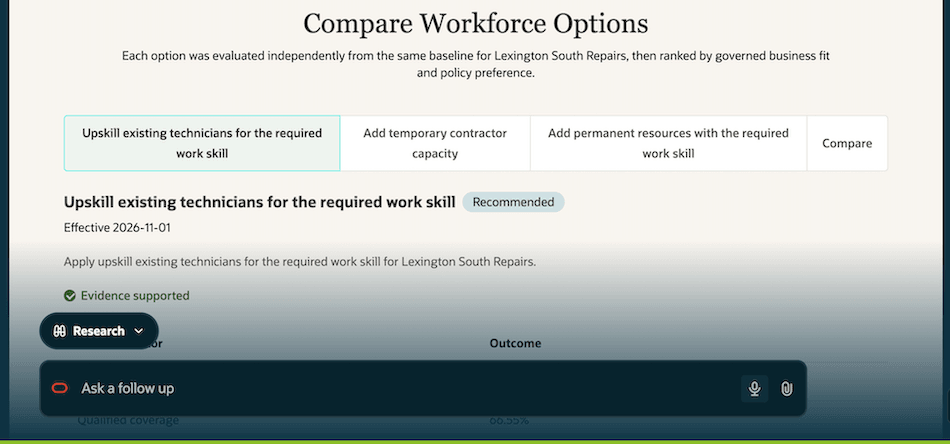Click the Outcome column header
The height and width of the screenshot is (444, 950).
click(x=515, y=343)
